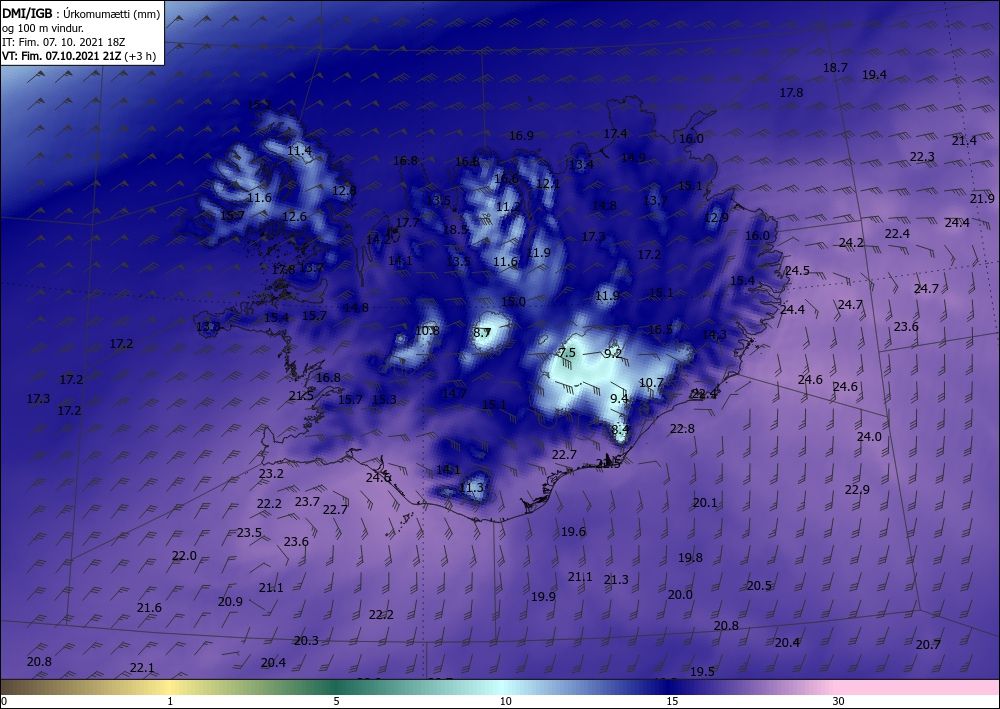Click the map value 8.4
The height and width of the screenshot is (709, 1000).
coord(621,430)
